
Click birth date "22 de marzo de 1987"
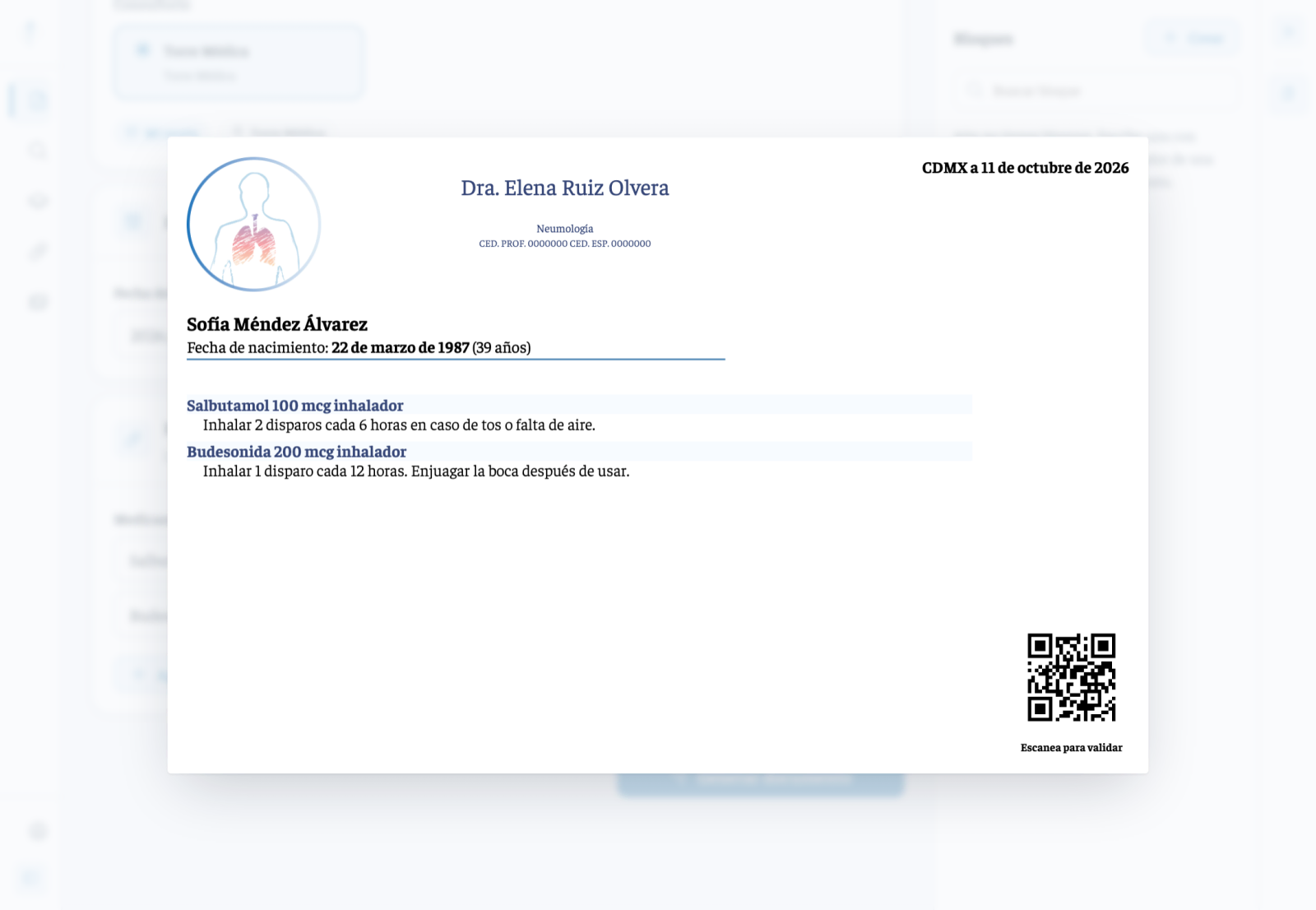coord(401,348)
